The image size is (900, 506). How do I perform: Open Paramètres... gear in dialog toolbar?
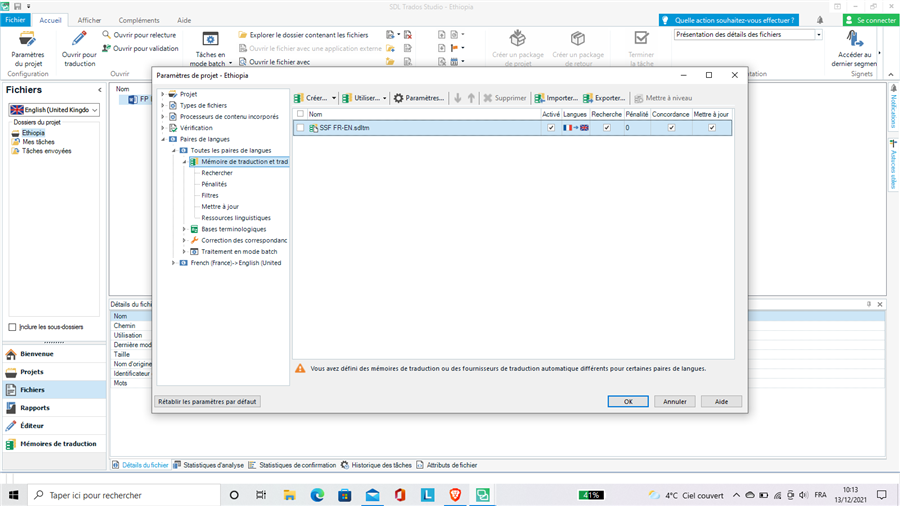tap(419, 98)
